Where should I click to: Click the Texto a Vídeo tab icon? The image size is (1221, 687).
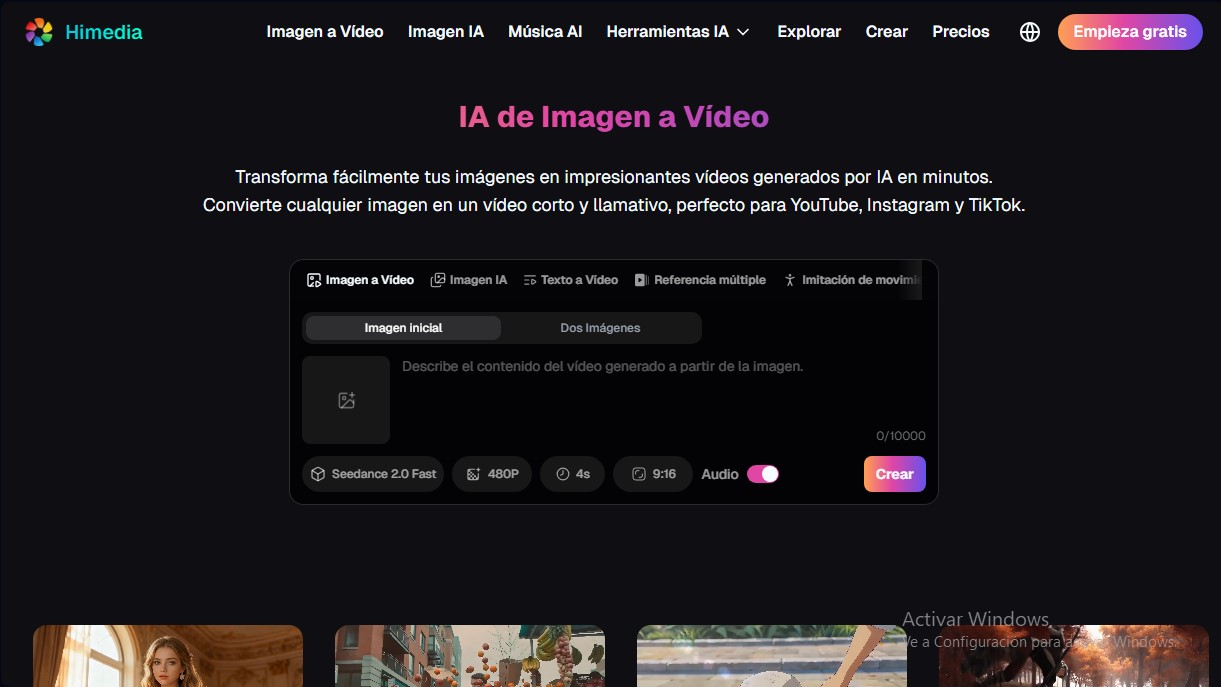pyautogui.click(x=530, y=280)
